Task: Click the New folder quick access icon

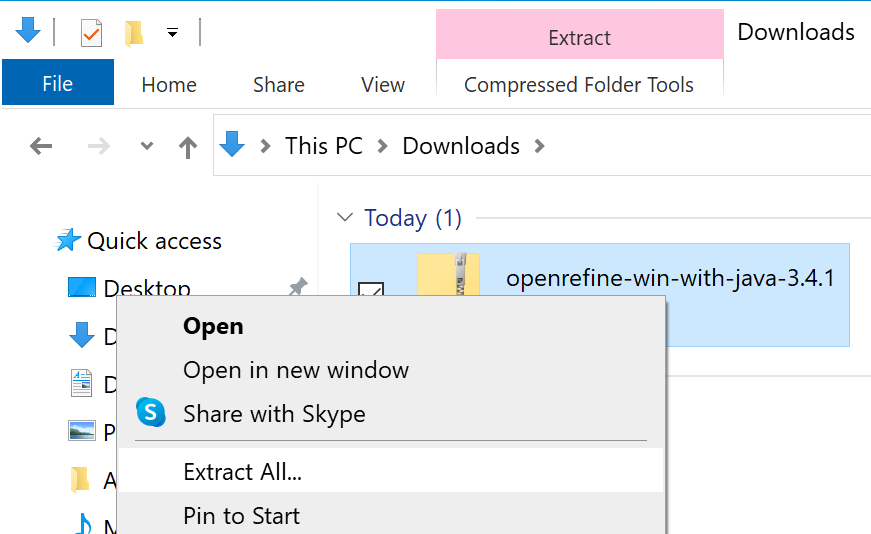Action: 134,34
